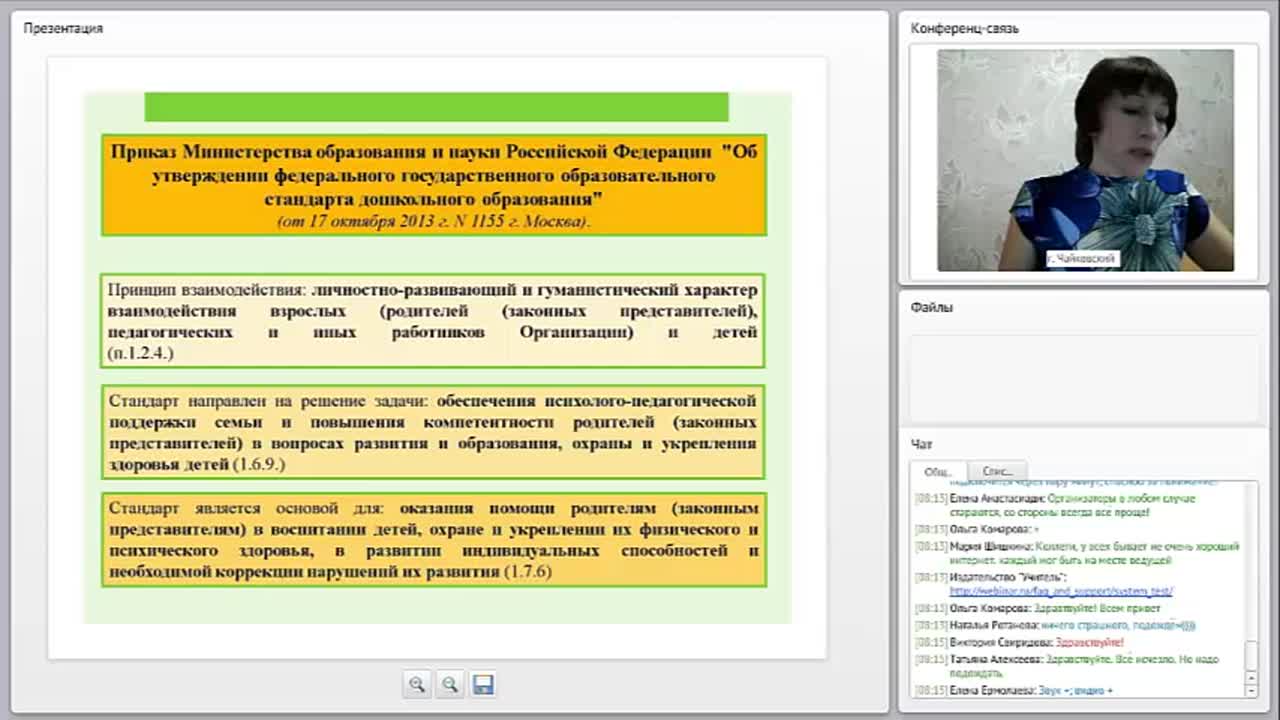Click the slide box 'Стандарт направлен на решение задачи'
Viewport: 1280px width, 720px height.
pos(434,431)
